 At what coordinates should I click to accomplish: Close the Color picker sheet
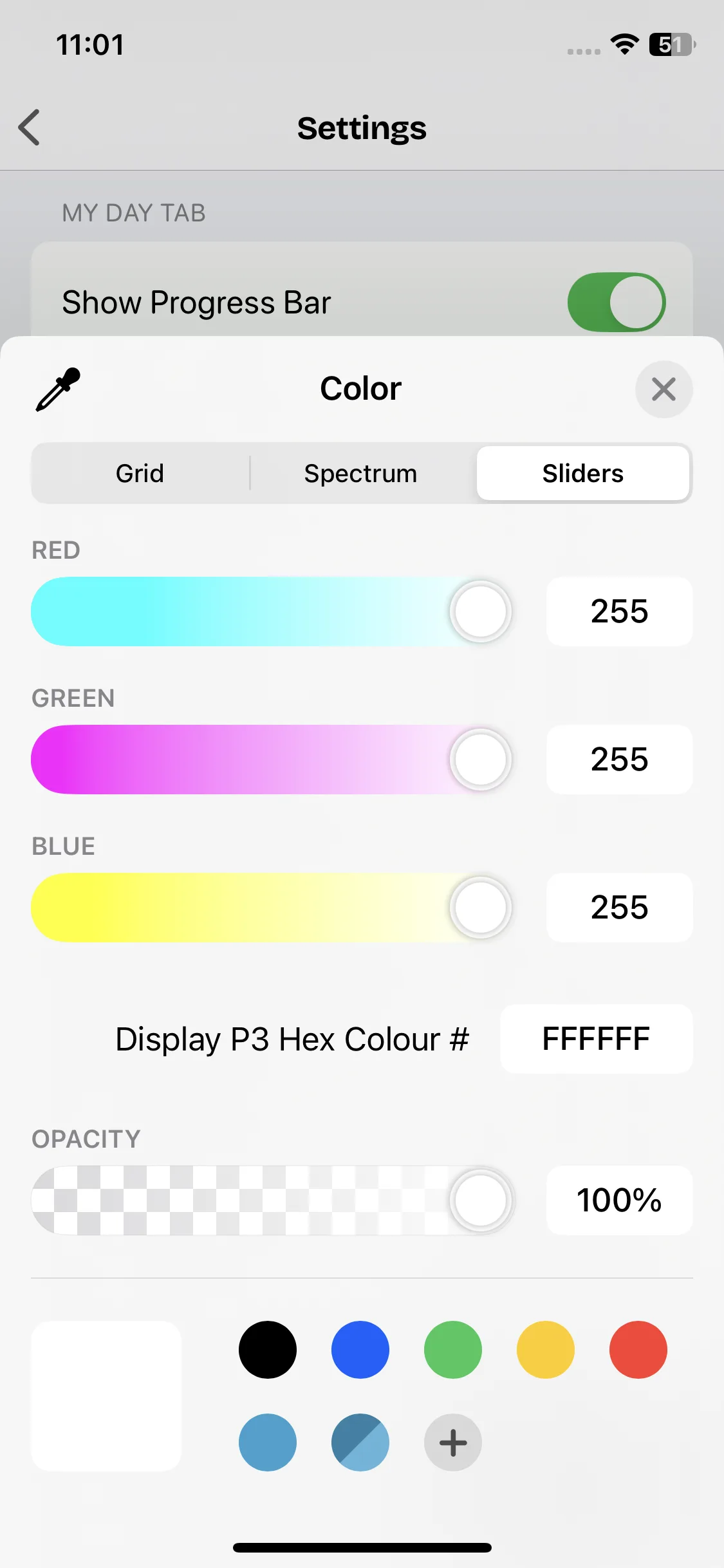click(664, 389)
